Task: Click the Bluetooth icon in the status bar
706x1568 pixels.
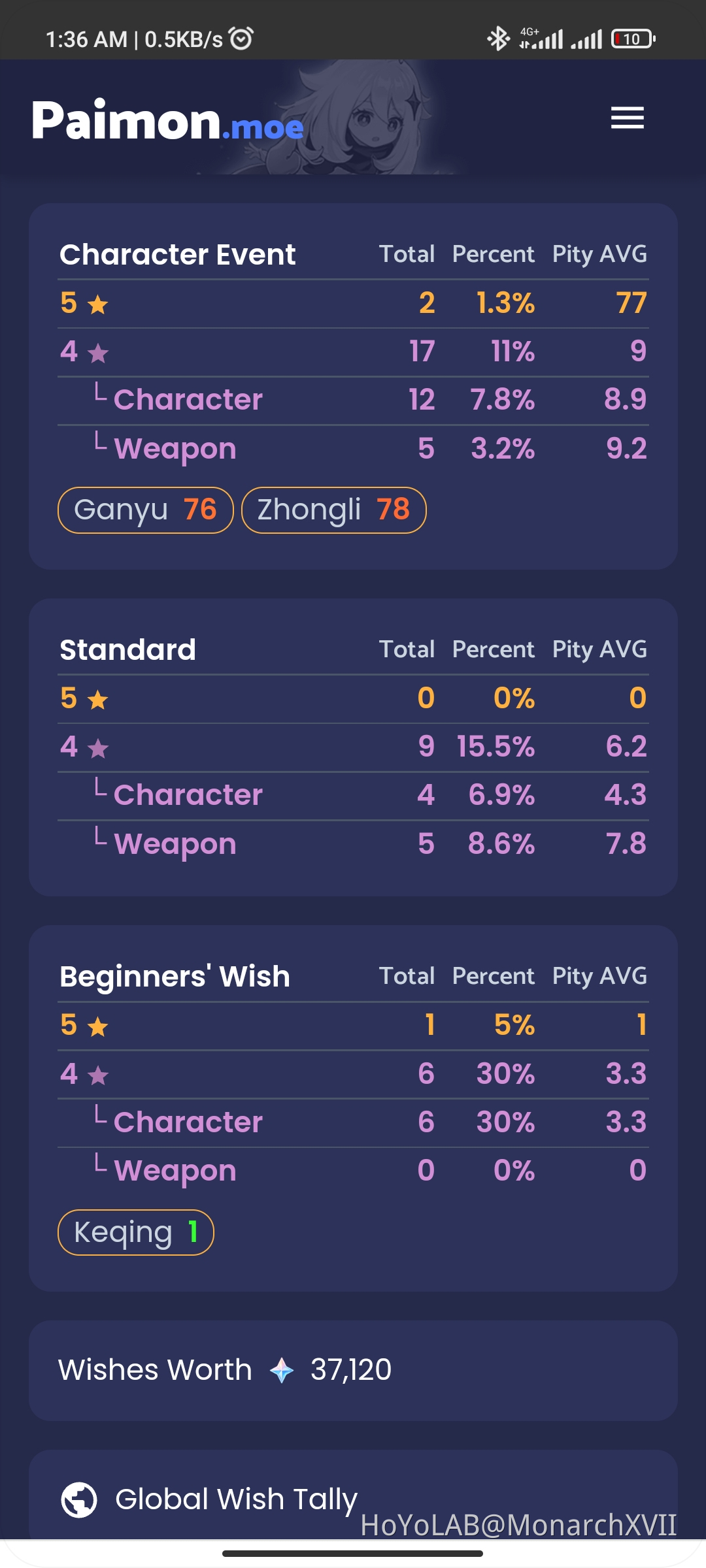Action: pyautogui.click(x=499, y=39)
